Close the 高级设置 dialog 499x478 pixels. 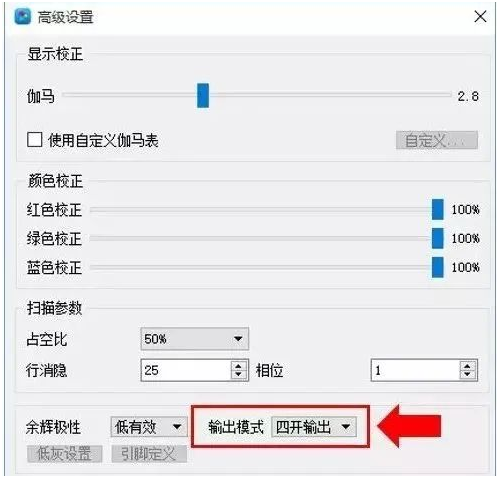pyautogui.click(x=480, y=16)
